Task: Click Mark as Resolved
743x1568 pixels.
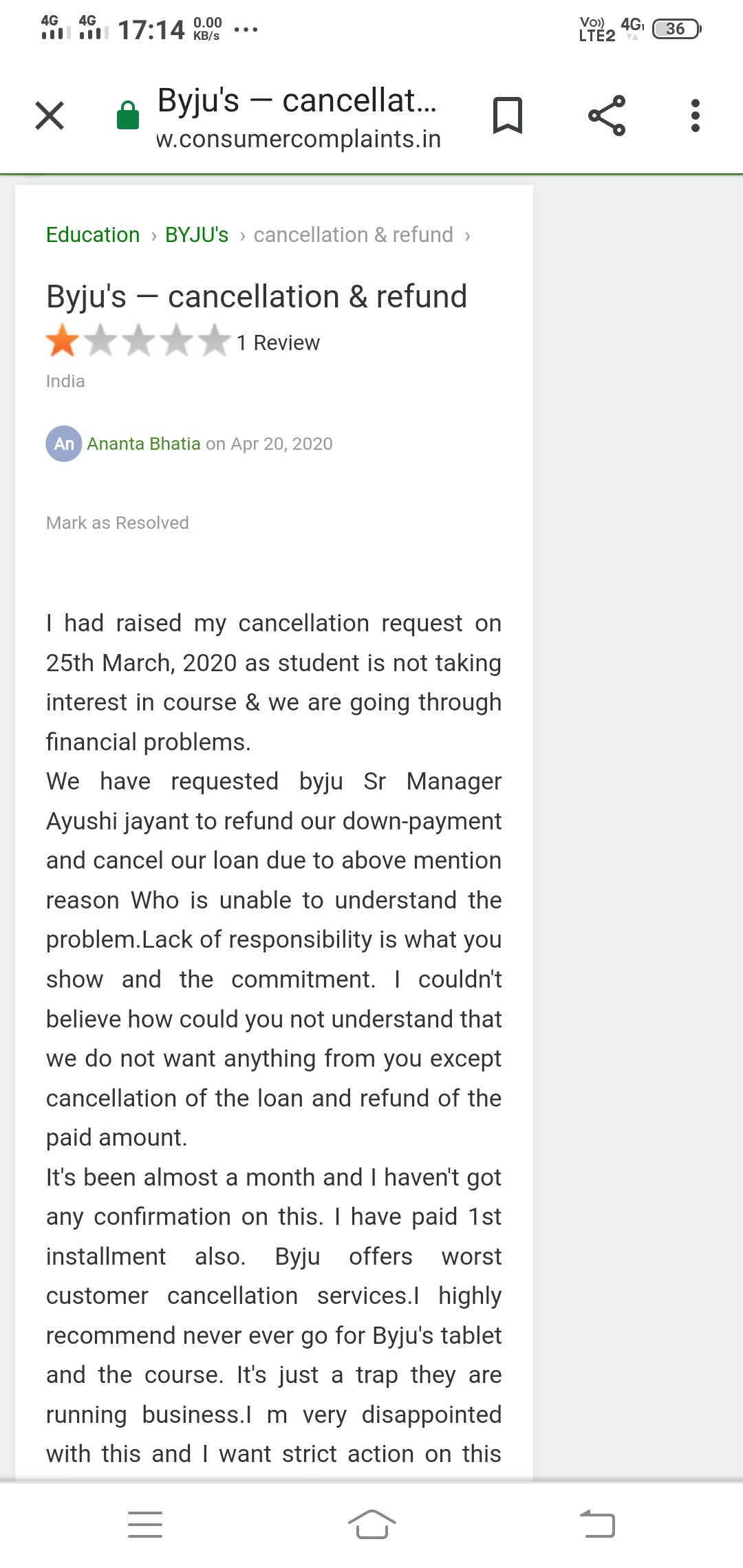Action: pos(118,523)
